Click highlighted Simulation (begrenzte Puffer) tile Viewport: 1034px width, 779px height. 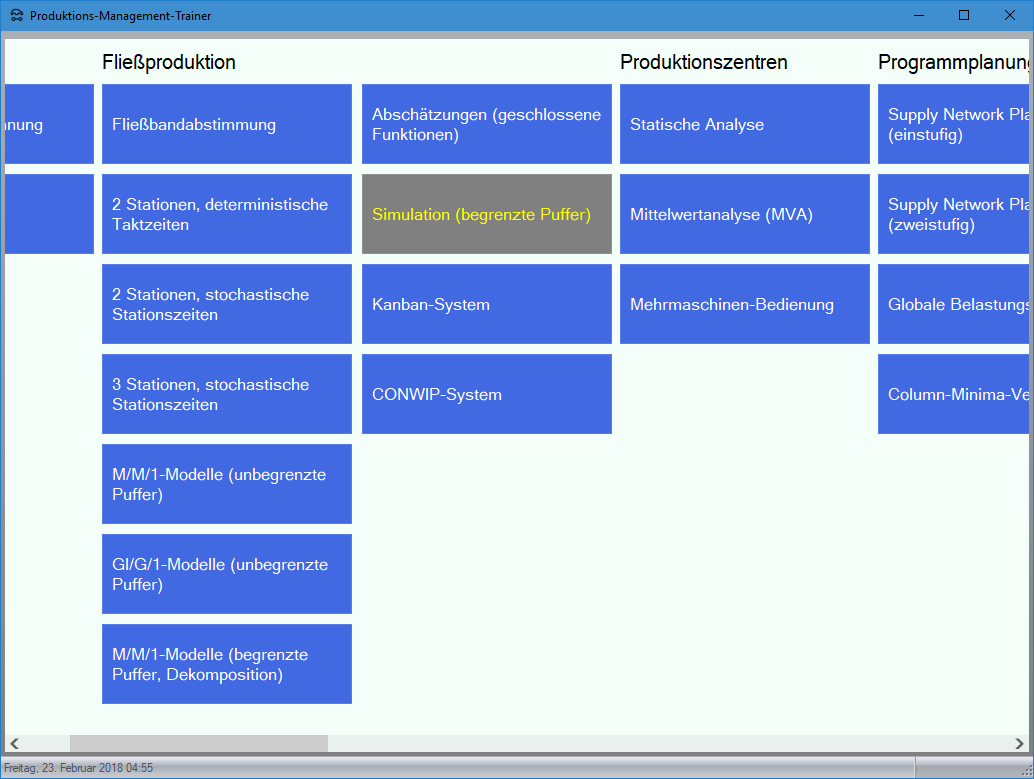487,214
